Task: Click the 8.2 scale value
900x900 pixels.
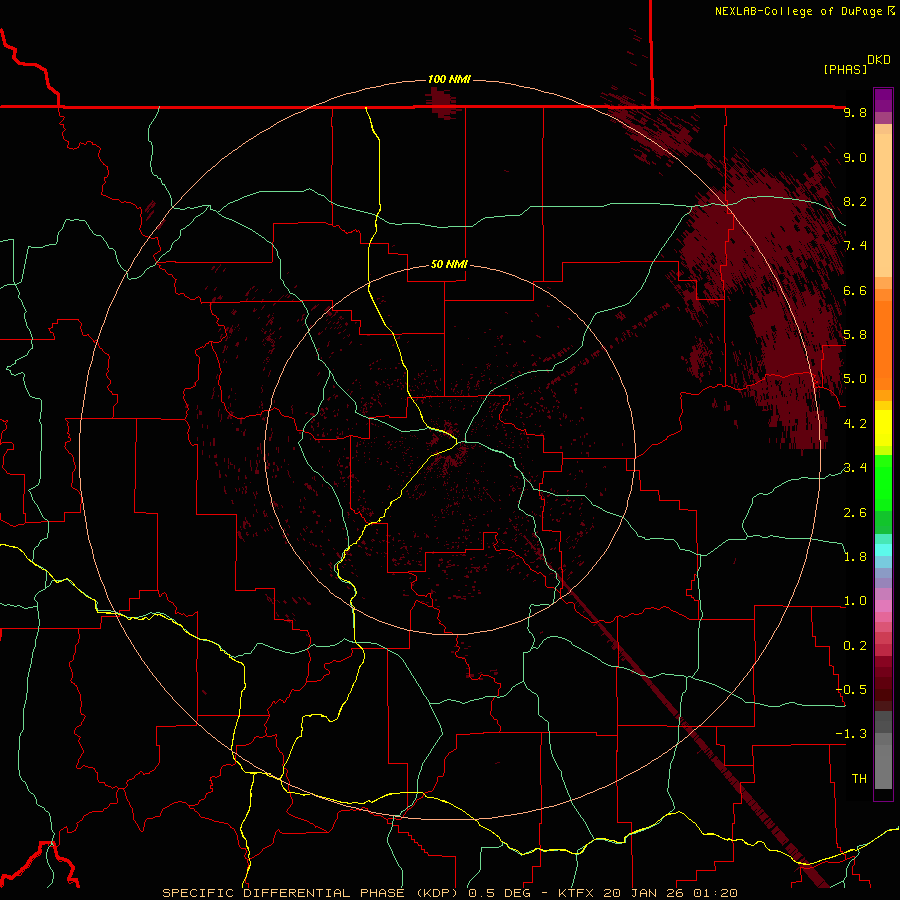Action: (855, 201)
